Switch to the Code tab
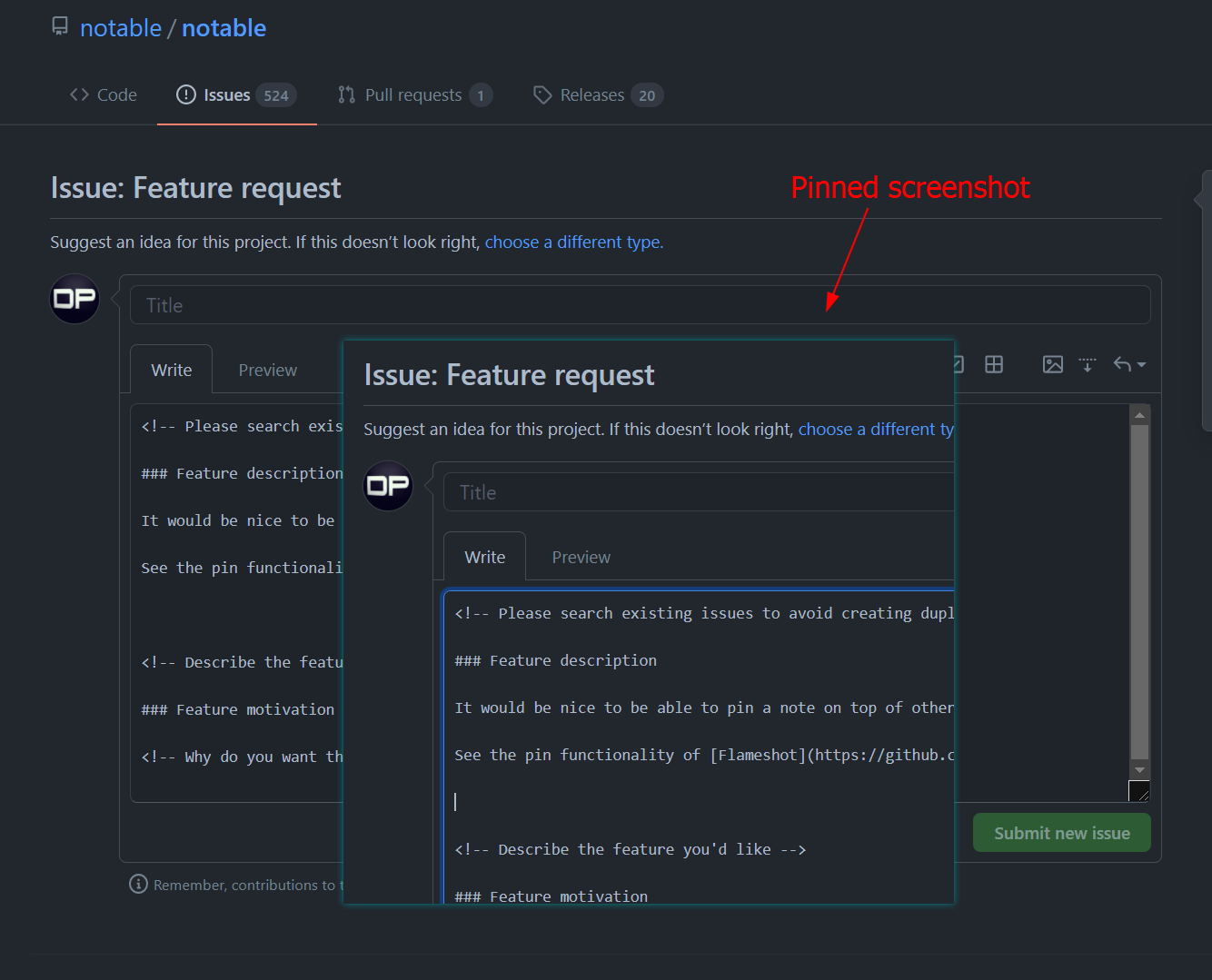The height and width of the screenshot is (980, 1212). click(x=104, y=94)
